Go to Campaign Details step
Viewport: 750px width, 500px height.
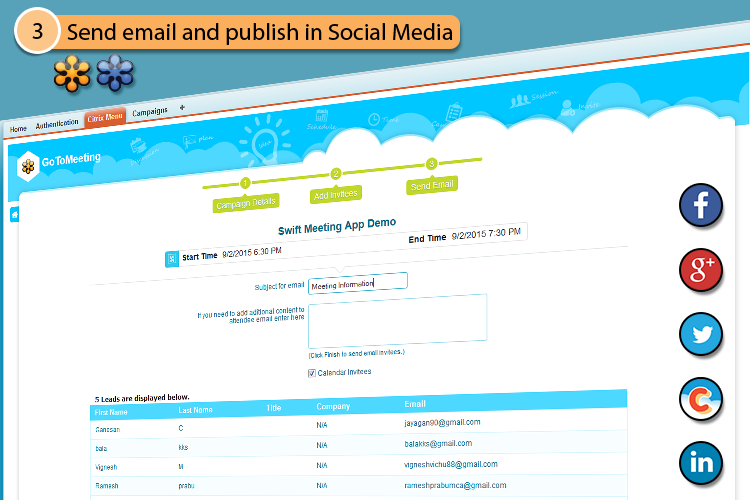(x=246, y=203)
